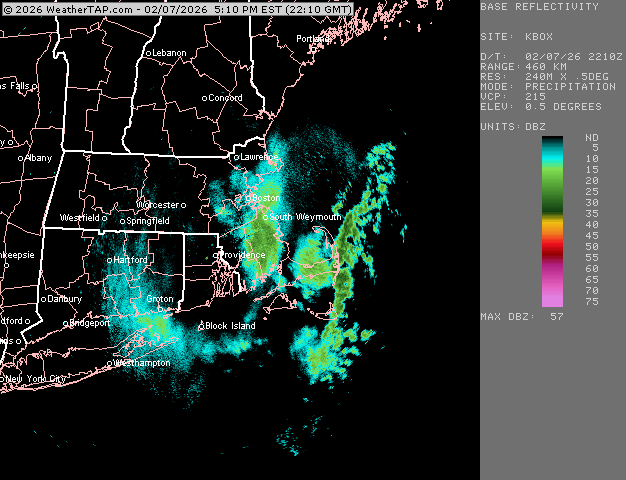Click the Providence city marker circle
This screenshot has width=626, height=480.
coord(217,255)
